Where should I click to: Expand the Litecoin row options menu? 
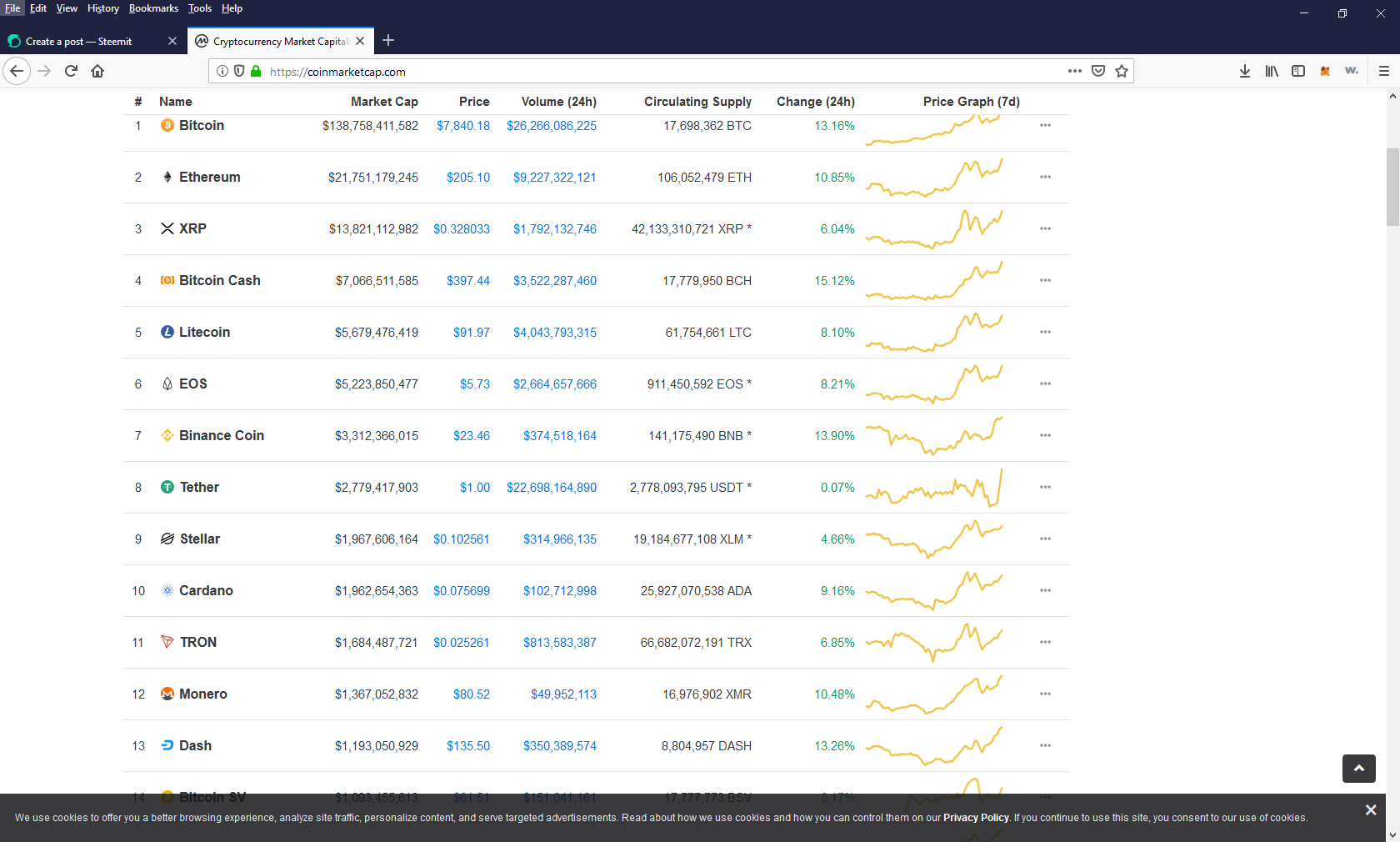[1045, 332]
